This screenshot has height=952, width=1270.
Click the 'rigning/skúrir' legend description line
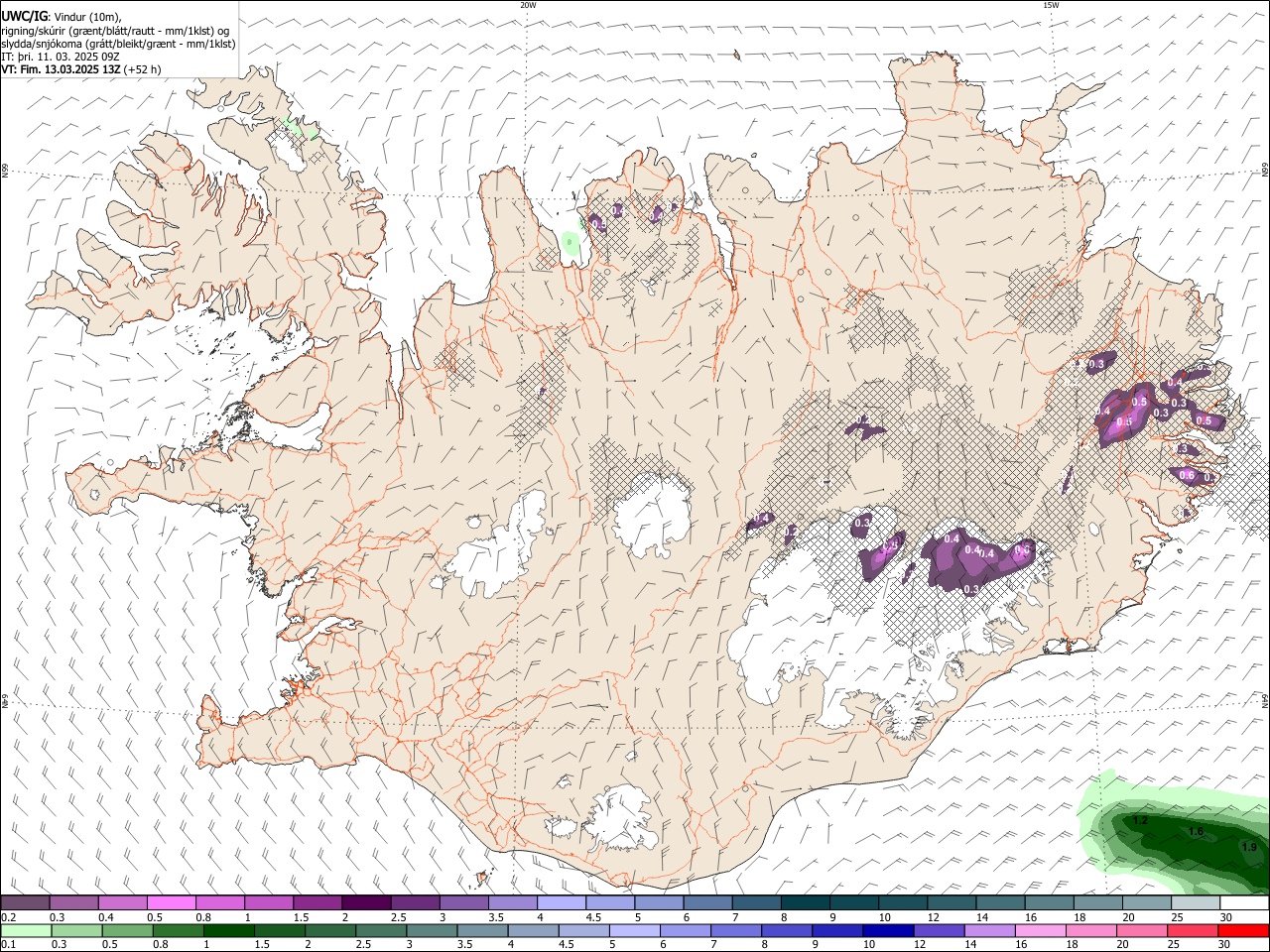pyautogui.click(x=115, y=31)
